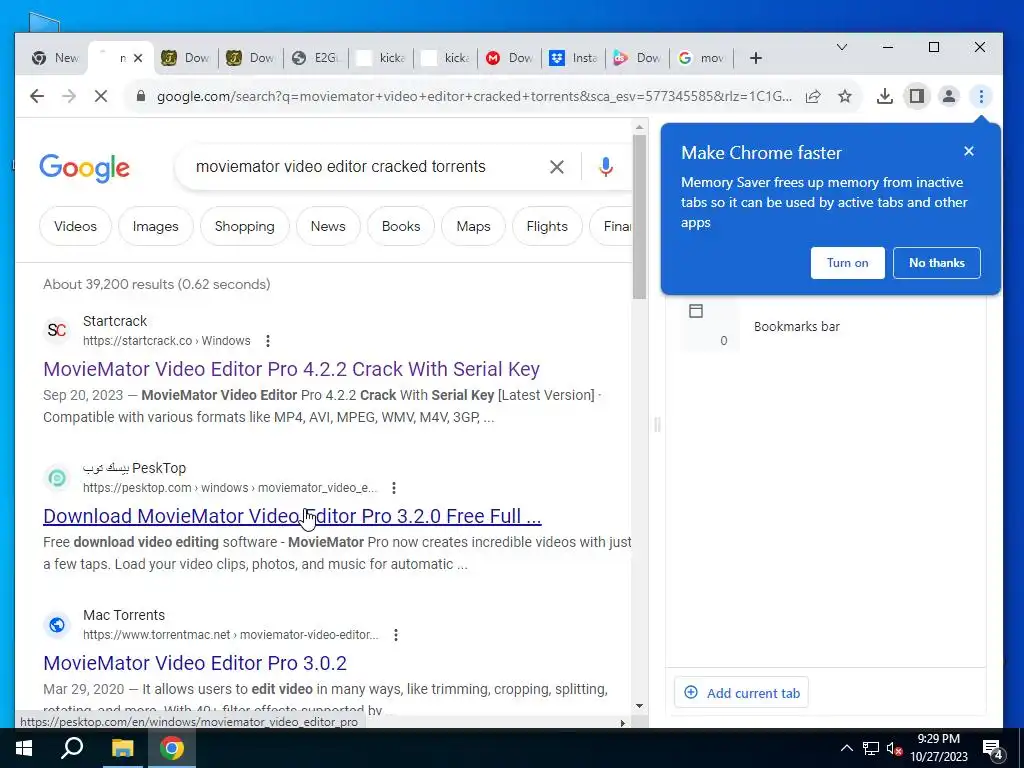This screenshot has width=1024, height=768.
Task: Open Download MovieMator Video Editor Pro 3.2.0 link
Action: (x=292, y=516)
